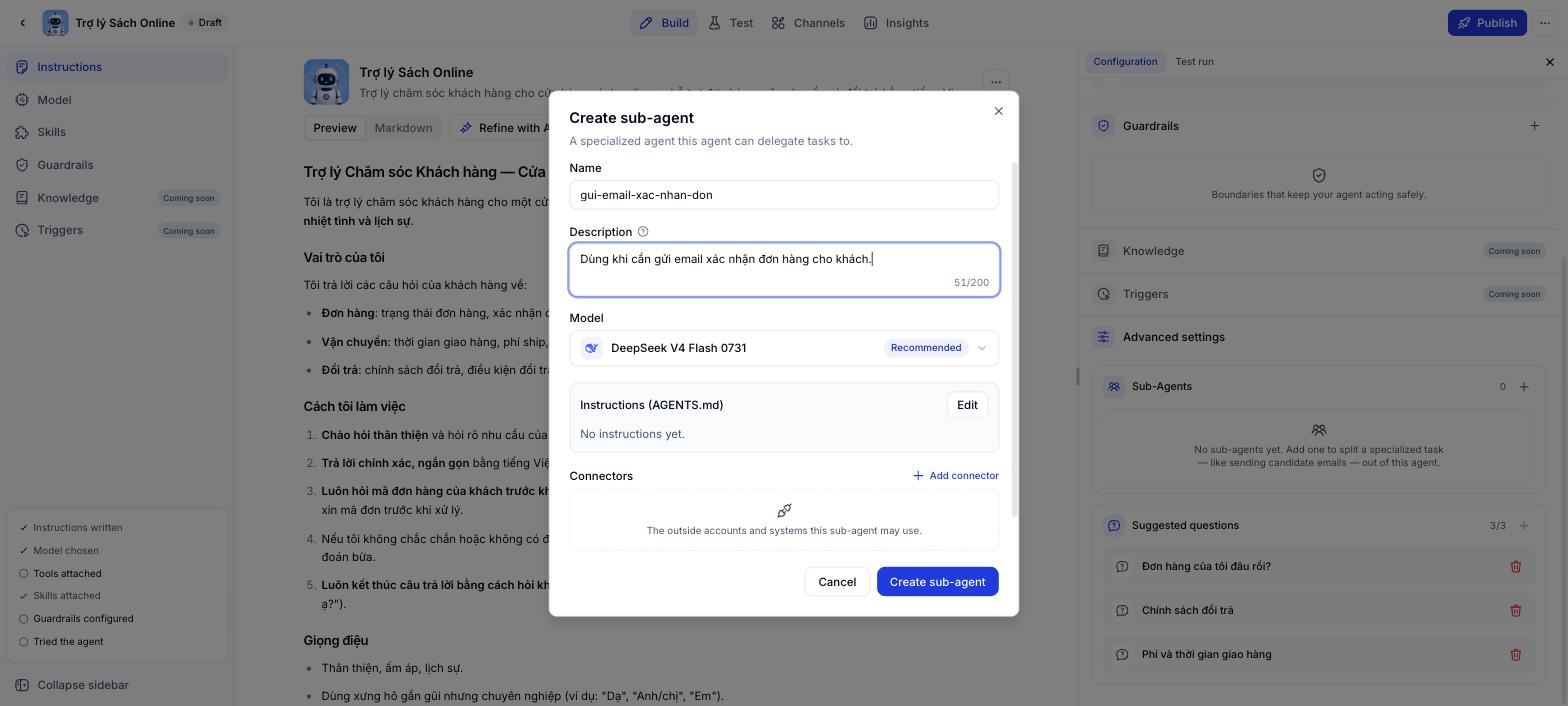Click the sub-agent Name field
Viewport: 1568px width, 706px height.
click(x=784, y=195)
